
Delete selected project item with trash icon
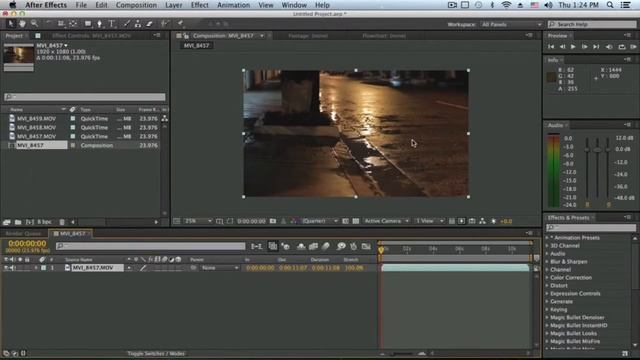pos(62,222)
